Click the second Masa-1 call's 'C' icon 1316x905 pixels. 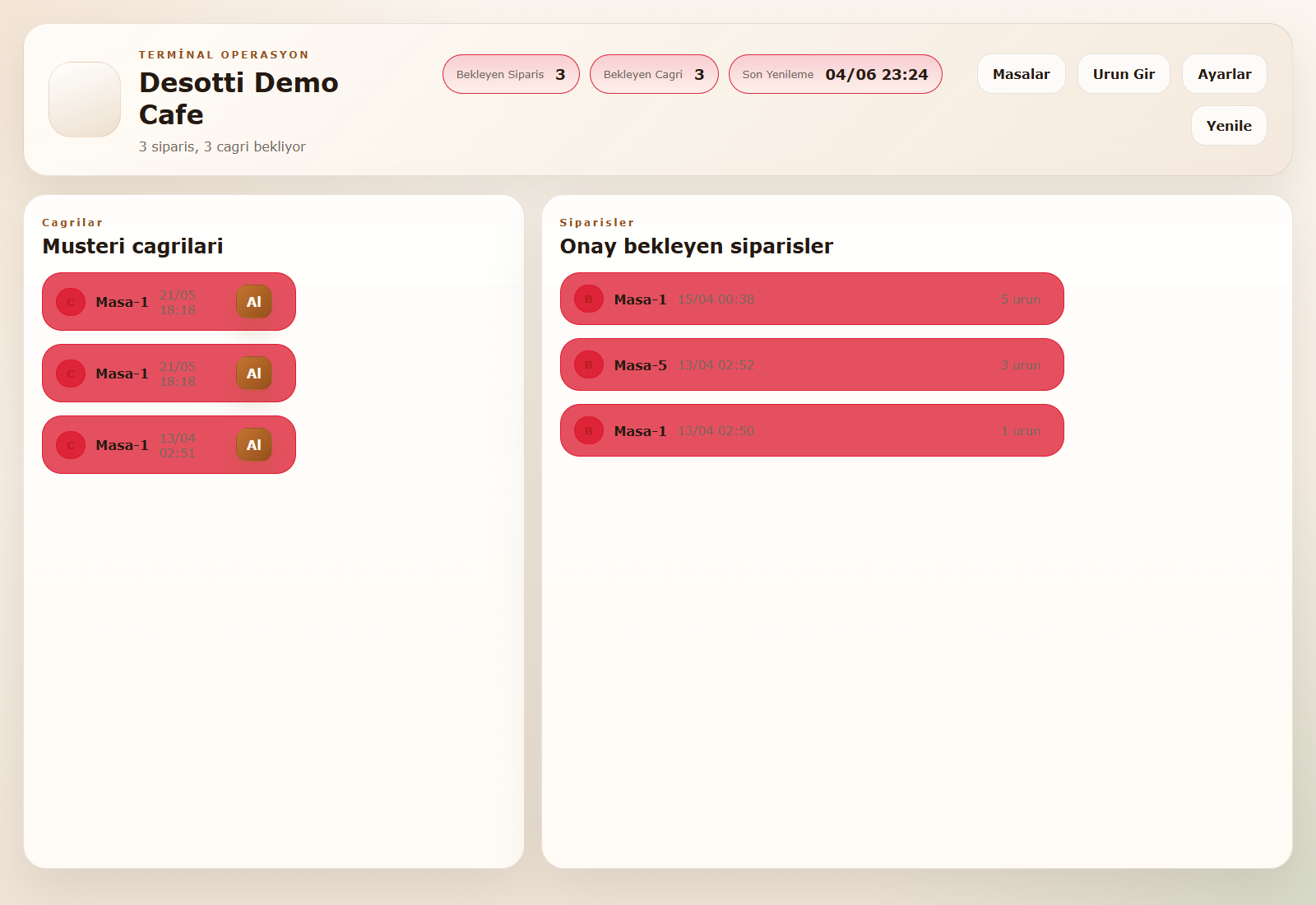coord(71,374)
